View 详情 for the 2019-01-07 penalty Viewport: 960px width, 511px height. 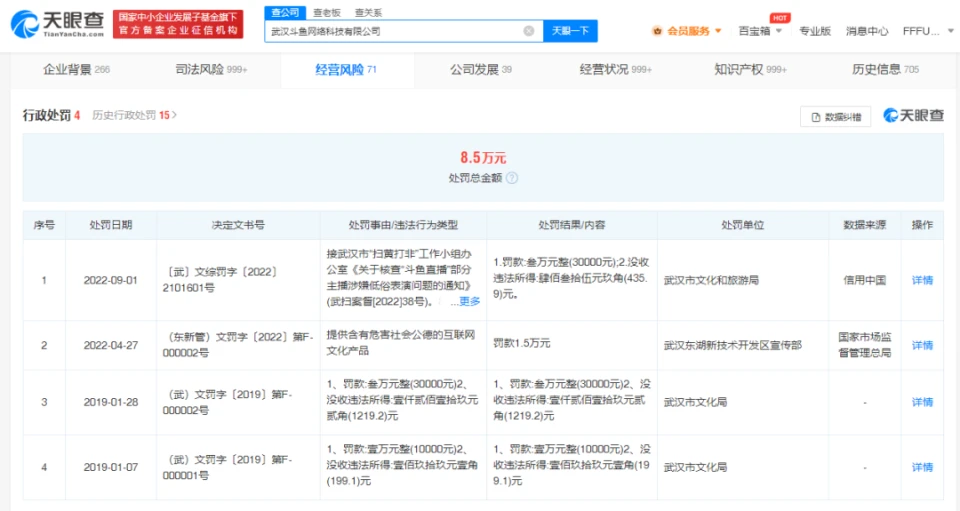pos(921,467)
